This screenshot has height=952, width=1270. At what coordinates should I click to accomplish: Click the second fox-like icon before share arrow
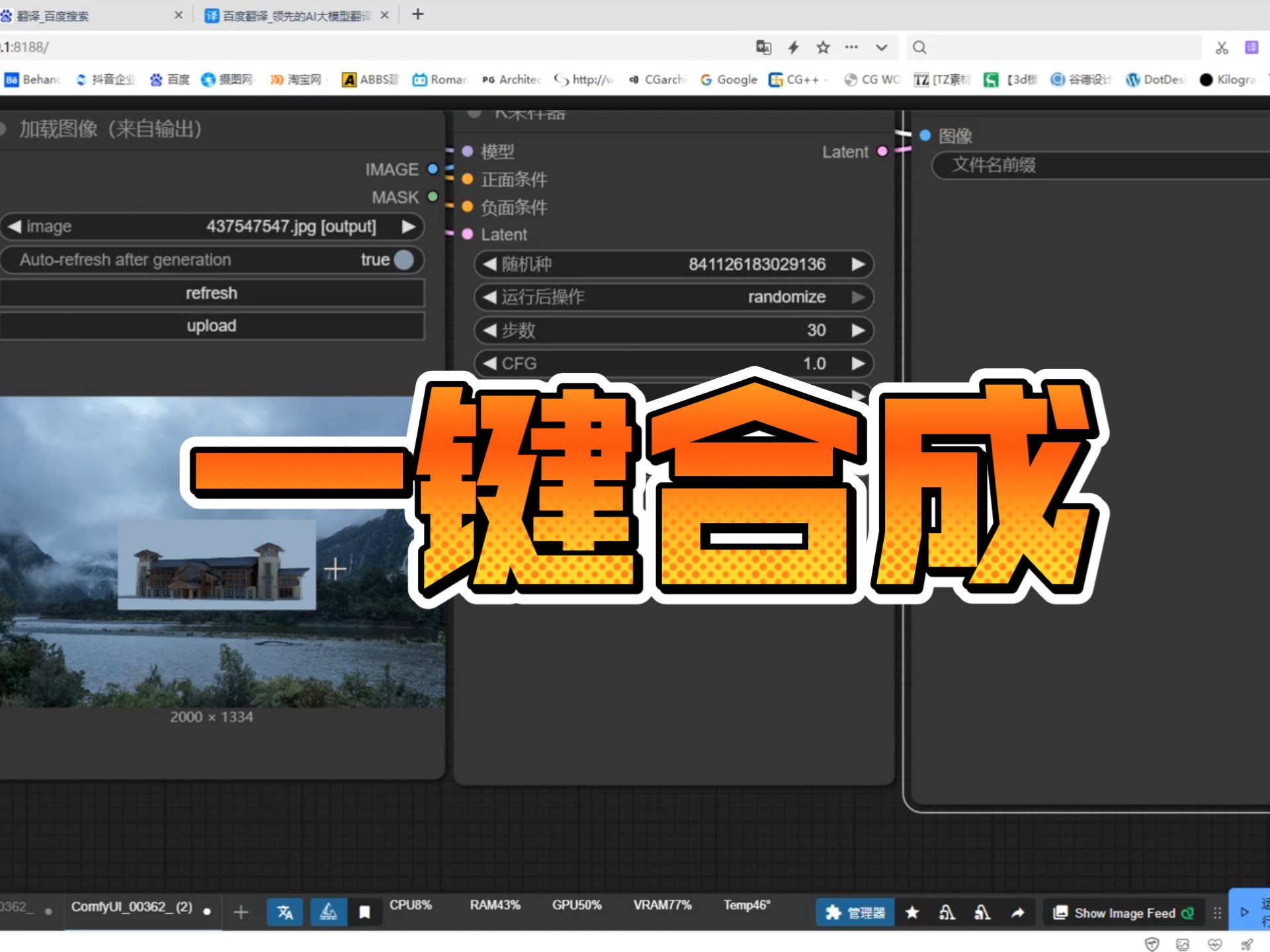[x=982, y=913]
